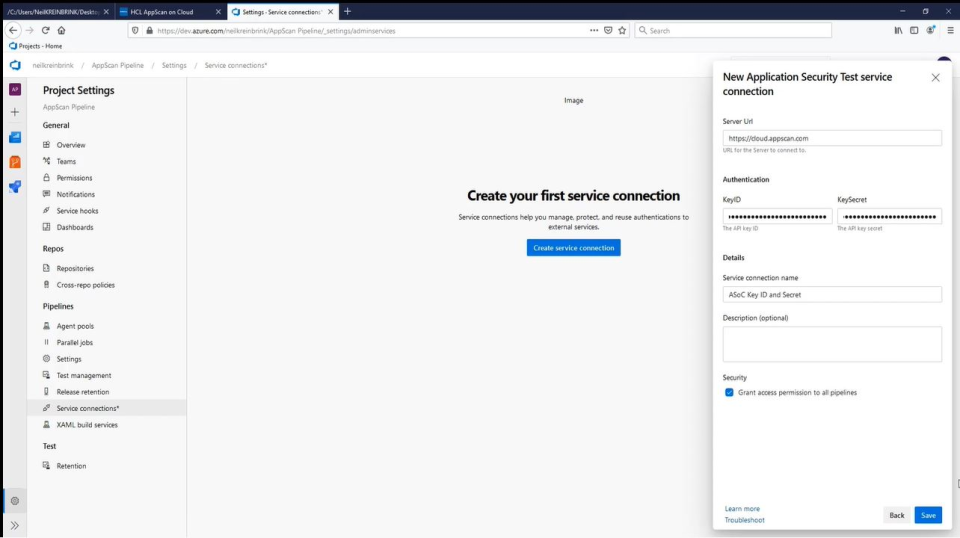
Task: Close the new service connection panel
Action: point(936,78)
